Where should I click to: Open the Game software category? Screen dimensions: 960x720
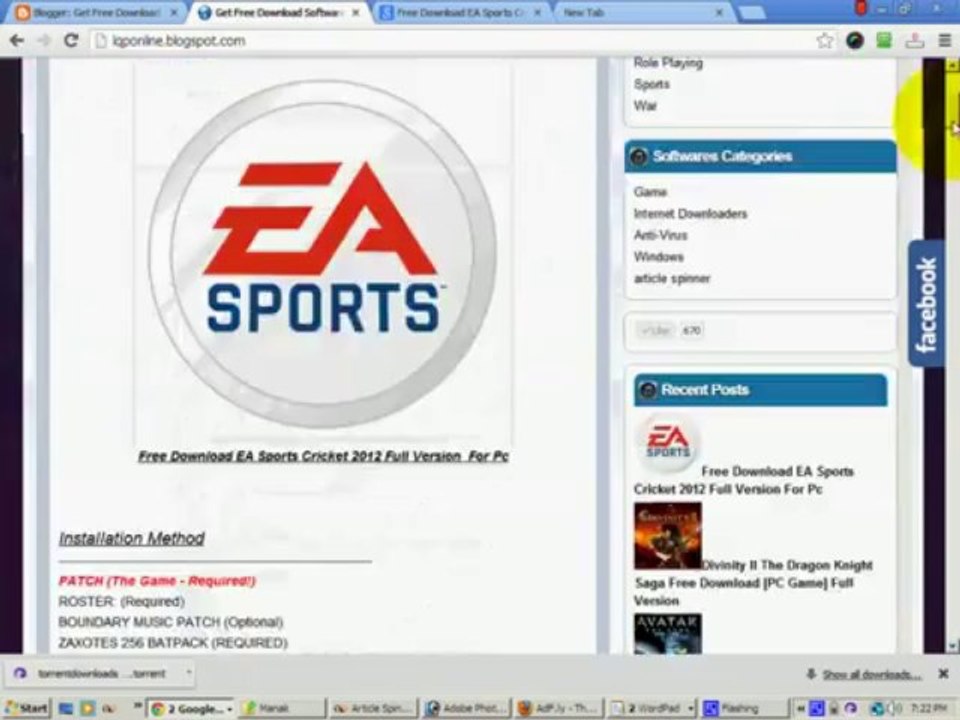click(650, 192)
